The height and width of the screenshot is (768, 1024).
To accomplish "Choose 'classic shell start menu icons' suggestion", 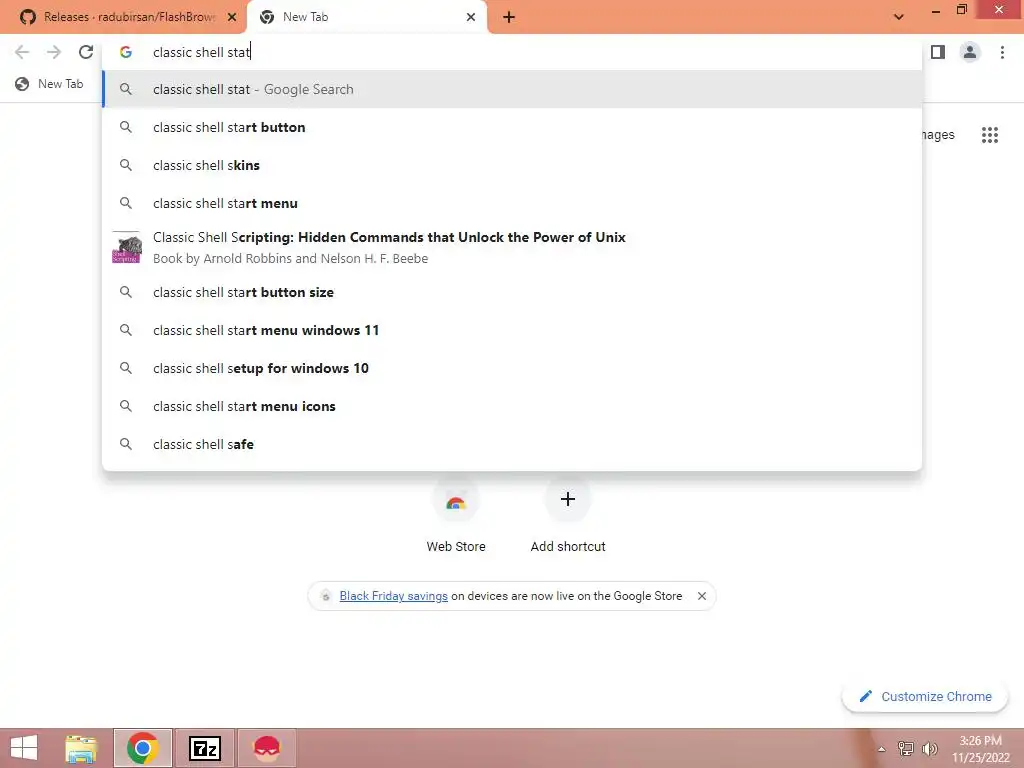I will pos(512,406).
